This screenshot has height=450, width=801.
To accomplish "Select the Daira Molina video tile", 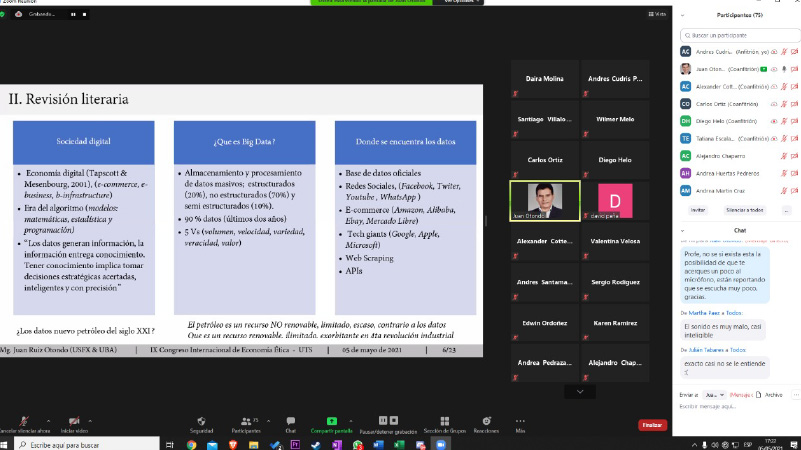I will (x=545, y=79).
